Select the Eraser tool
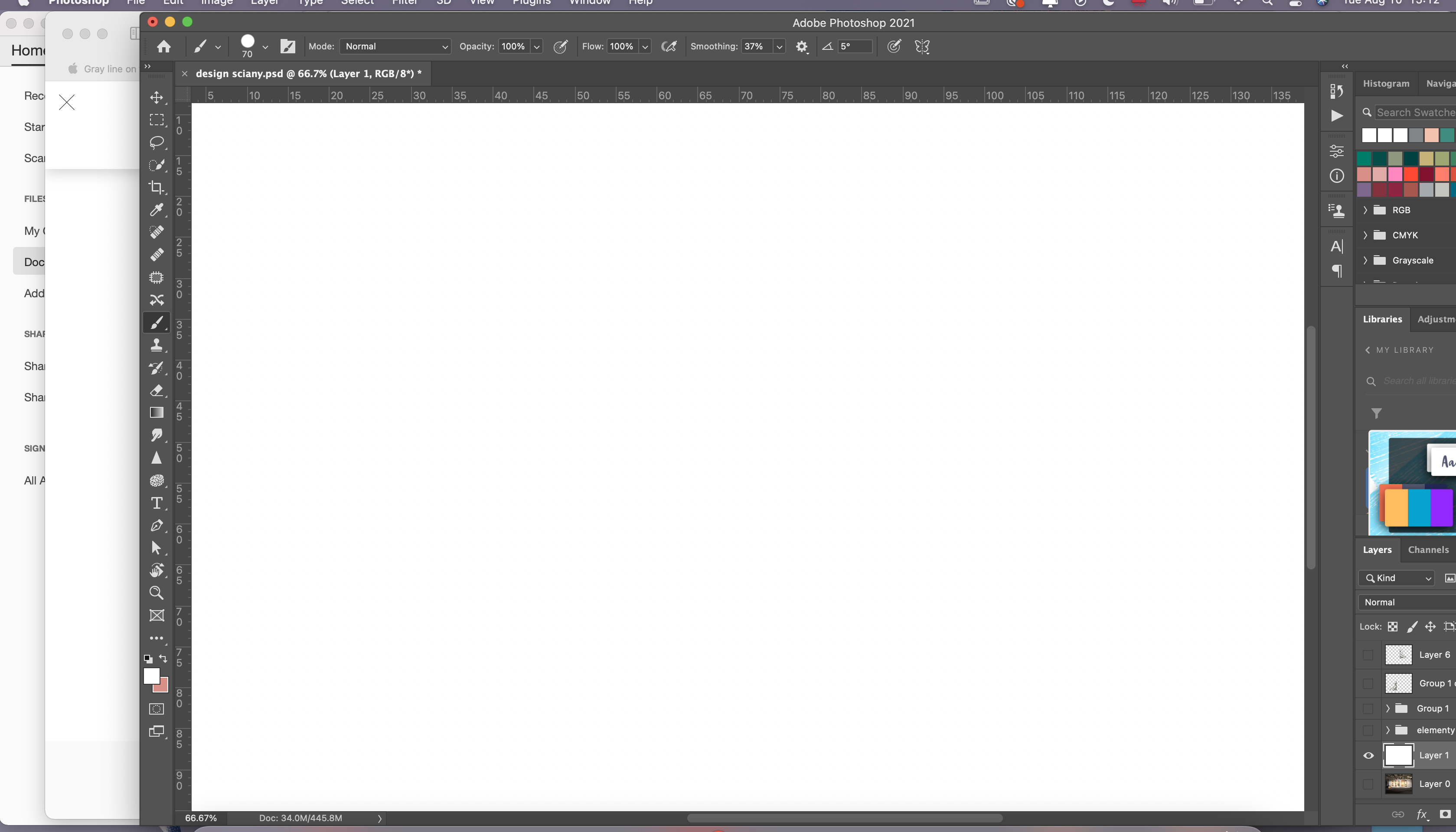Image resolution: width=1456 pixels, height=832 pixels. coord(156,391)
